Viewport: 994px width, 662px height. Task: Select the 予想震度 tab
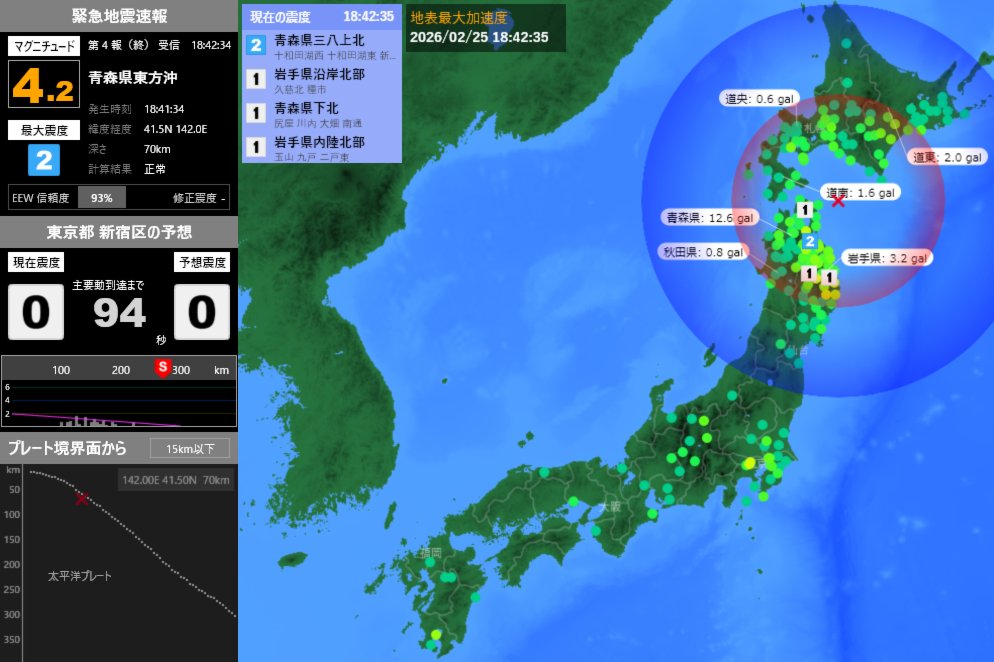pos(203,262)
